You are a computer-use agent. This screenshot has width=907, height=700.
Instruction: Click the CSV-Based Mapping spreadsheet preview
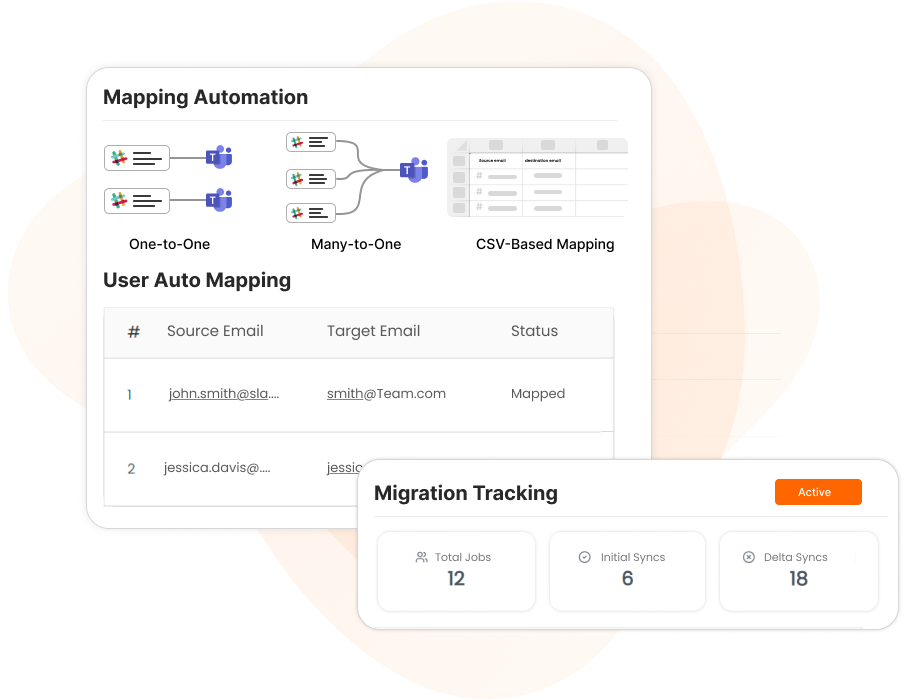[x=537, y=178]
